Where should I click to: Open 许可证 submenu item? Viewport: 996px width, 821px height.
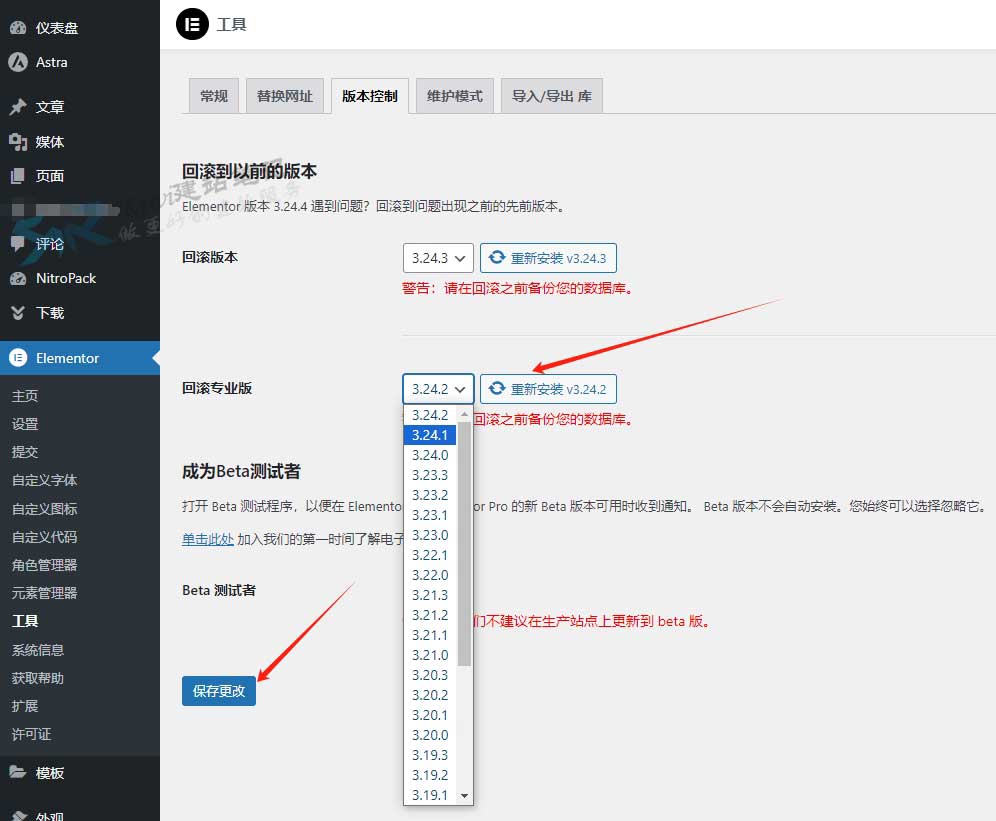click(x=31, y=734)
